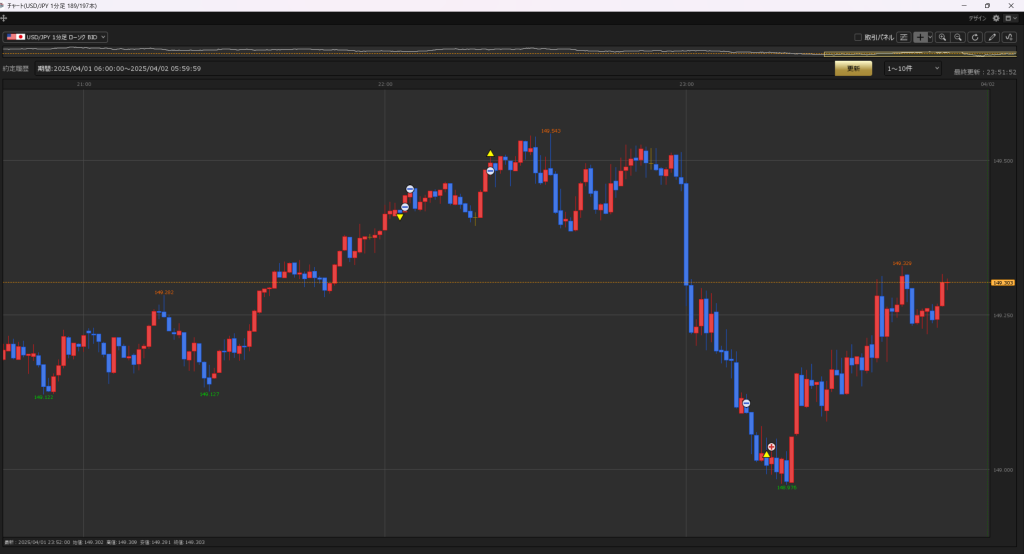Open the settings gear icon
The image size is (1024, 554).
coord(996,18)
